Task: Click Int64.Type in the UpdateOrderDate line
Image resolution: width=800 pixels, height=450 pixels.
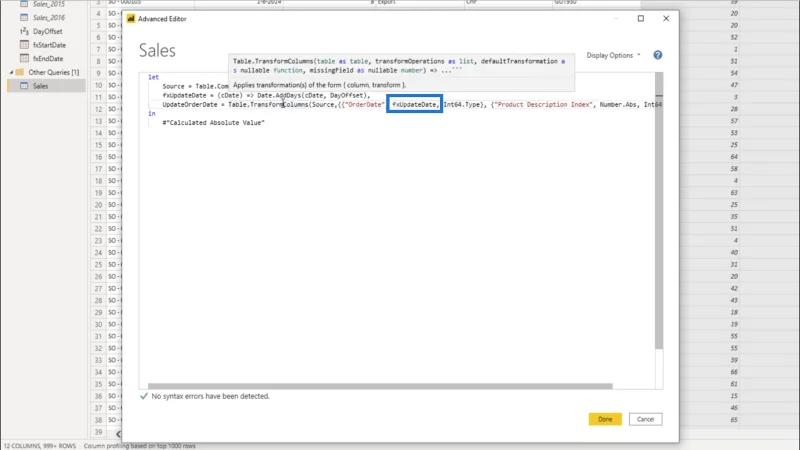Action: [462, 105]
